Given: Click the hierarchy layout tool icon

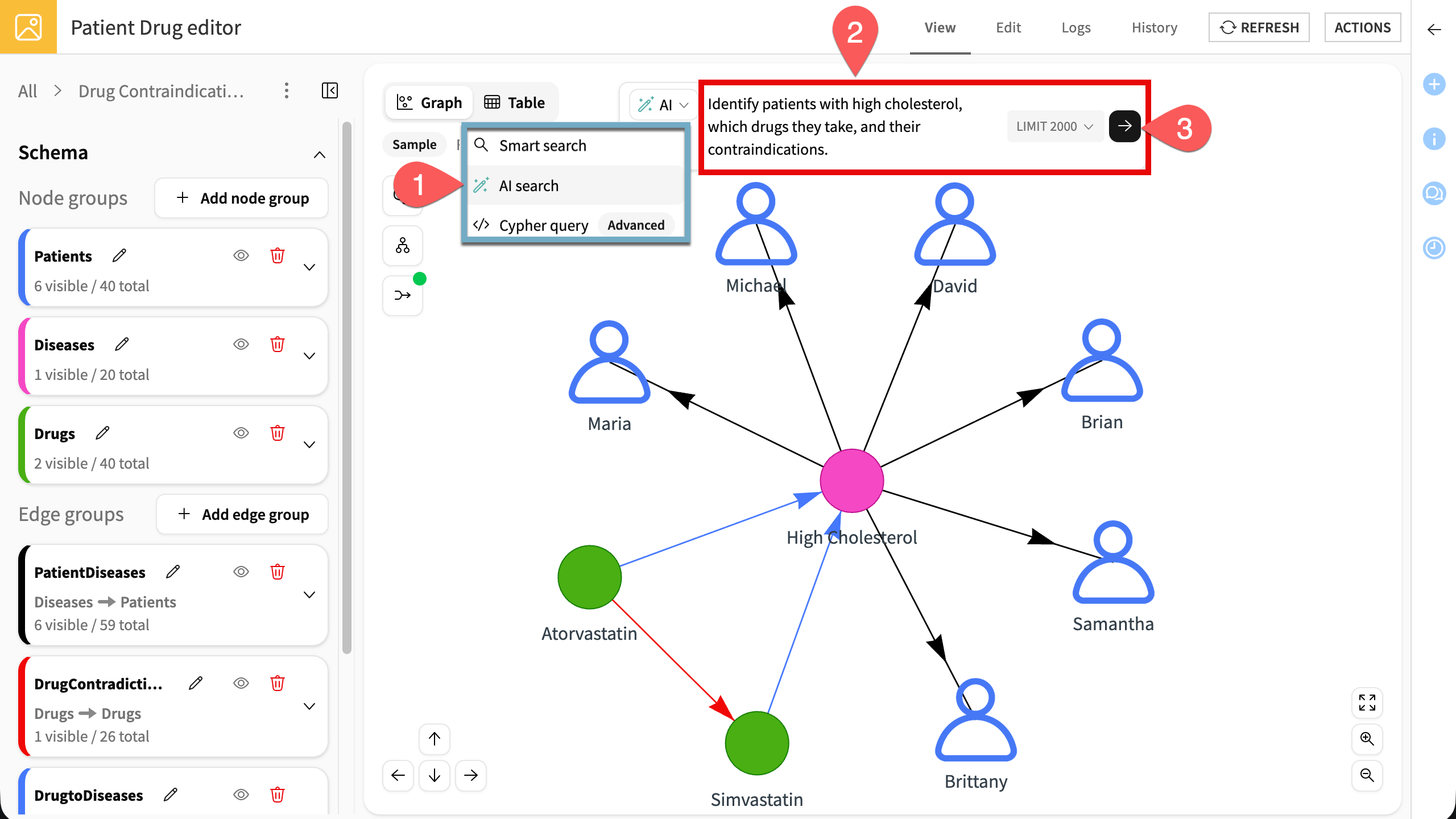Looking at the screenshot, I should (x=403, y=246).
